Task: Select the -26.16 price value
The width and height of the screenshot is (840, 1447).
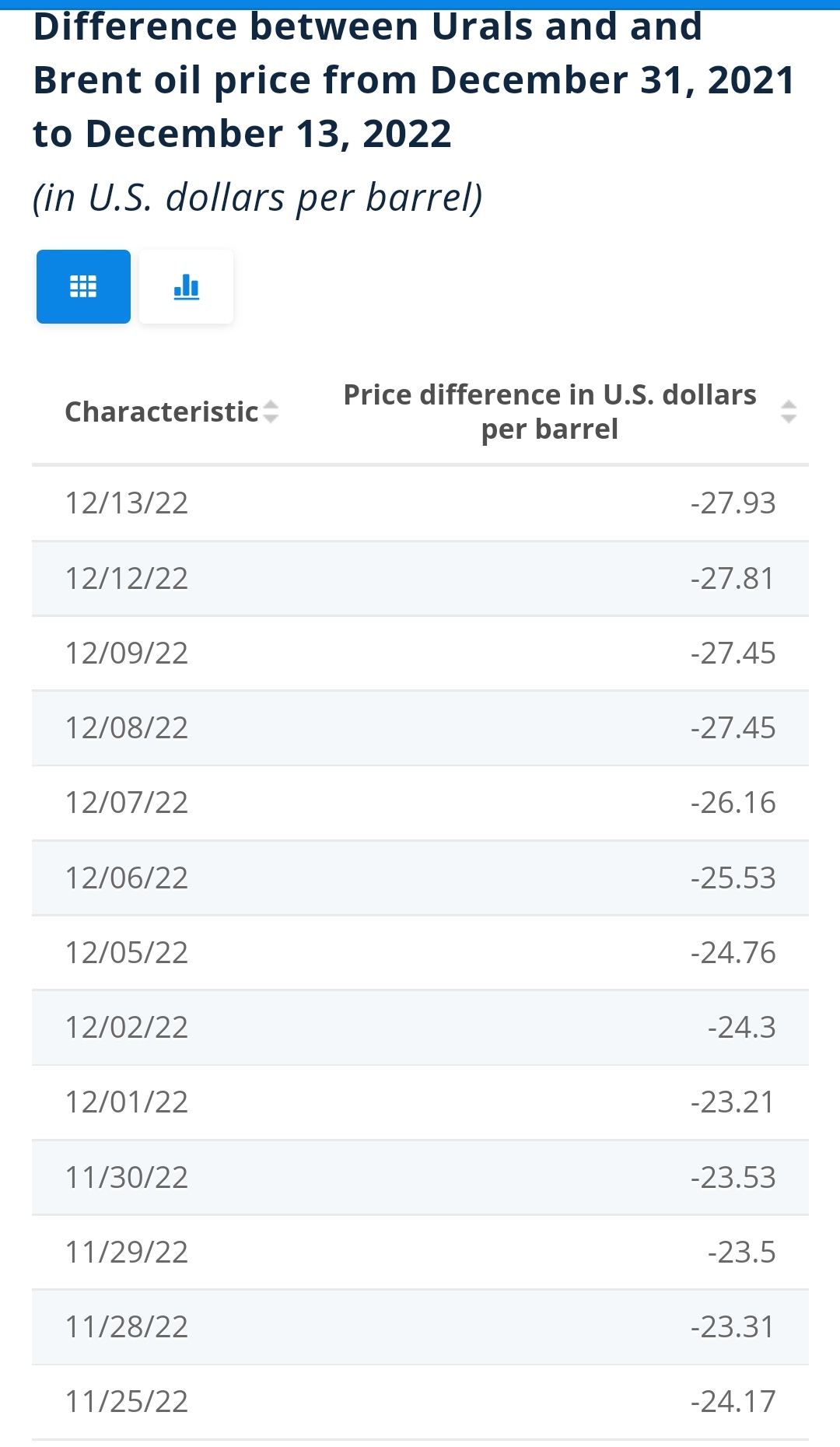Action: (x=733, y=802)
